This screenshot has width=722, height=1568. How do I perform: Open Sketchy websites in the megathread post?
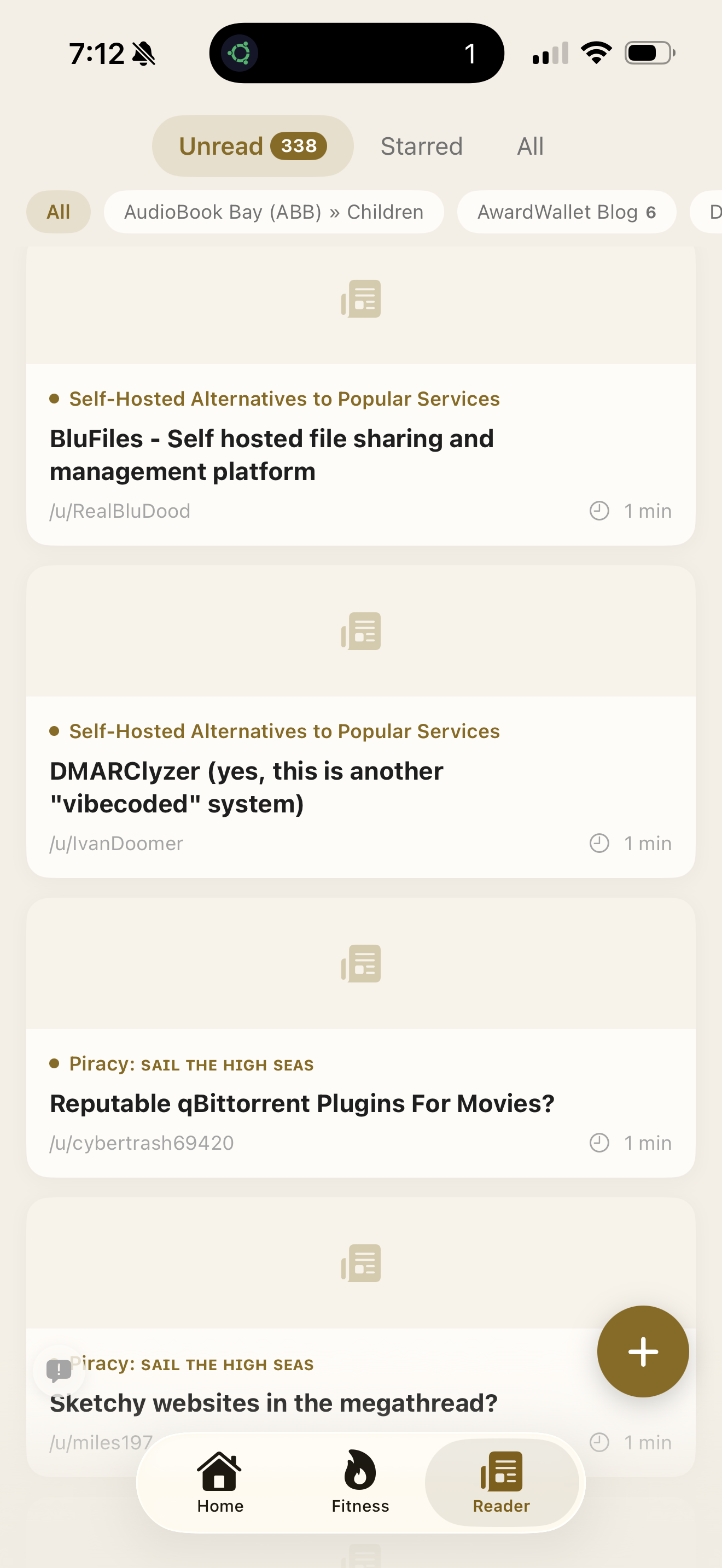[x=273, y=1403]
